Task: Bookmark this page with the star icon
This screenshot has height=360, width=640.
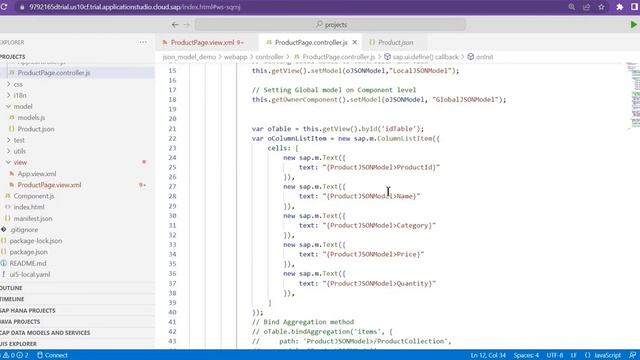Action: coord(601,7)
